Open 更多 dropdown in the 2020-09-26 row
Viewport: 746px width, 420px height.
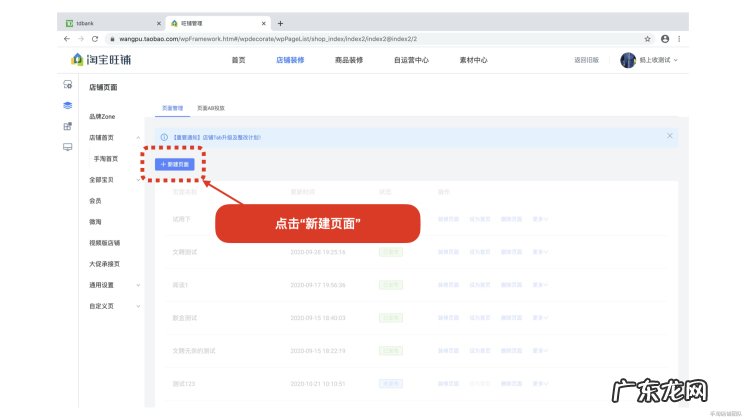[x=540, y=252]
